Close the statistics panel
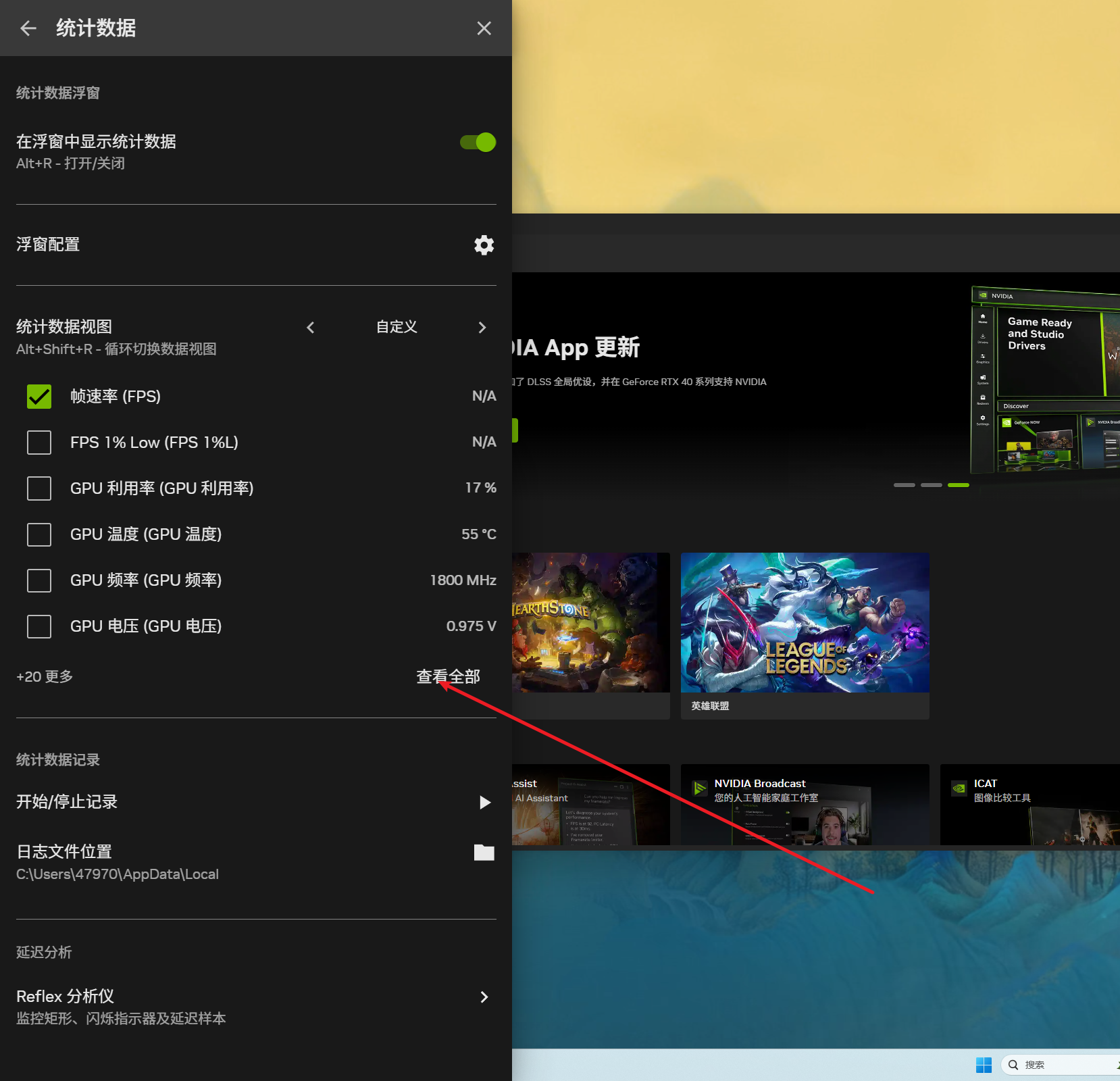Viewport: 1120px width, 1081px height. (484, 28)
